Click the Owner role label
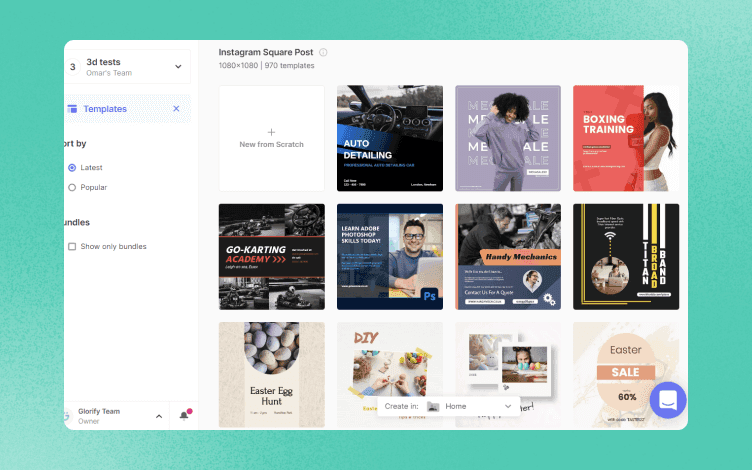This screenshot has width=752, height=470. point(89,421)
